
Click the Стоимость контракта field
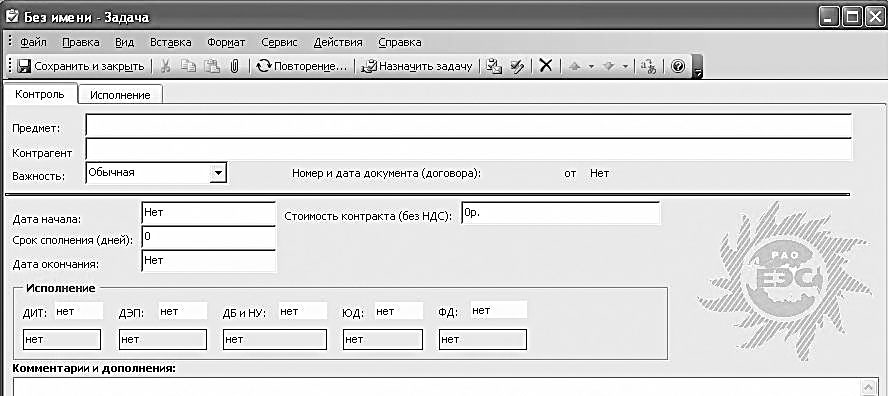pyautogui.click(x=561, y=213)
